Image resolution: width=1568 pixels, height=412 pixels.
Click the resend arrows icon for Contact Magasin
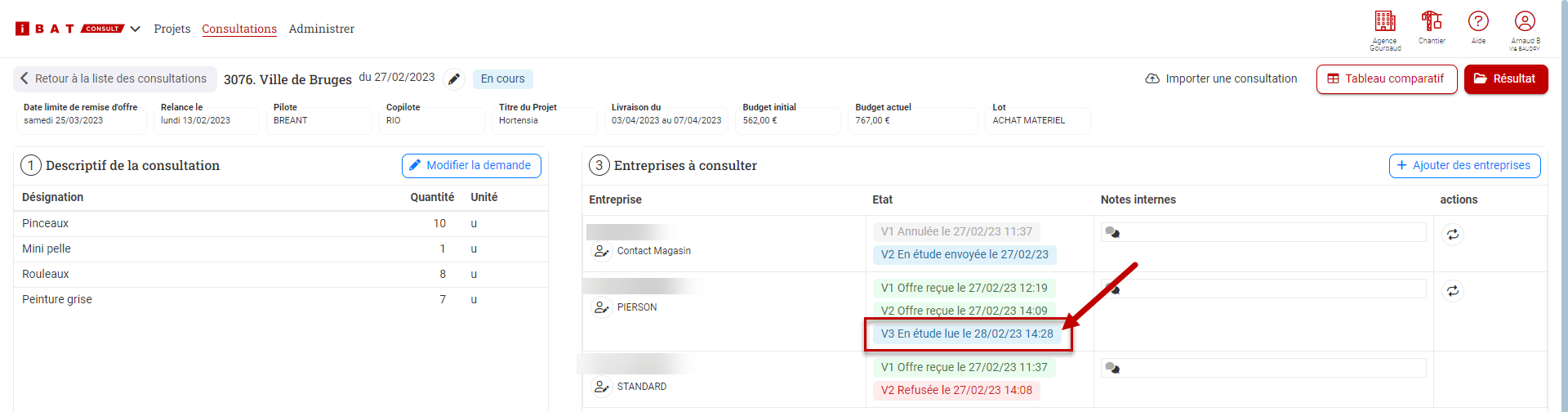pos(1452,235)
